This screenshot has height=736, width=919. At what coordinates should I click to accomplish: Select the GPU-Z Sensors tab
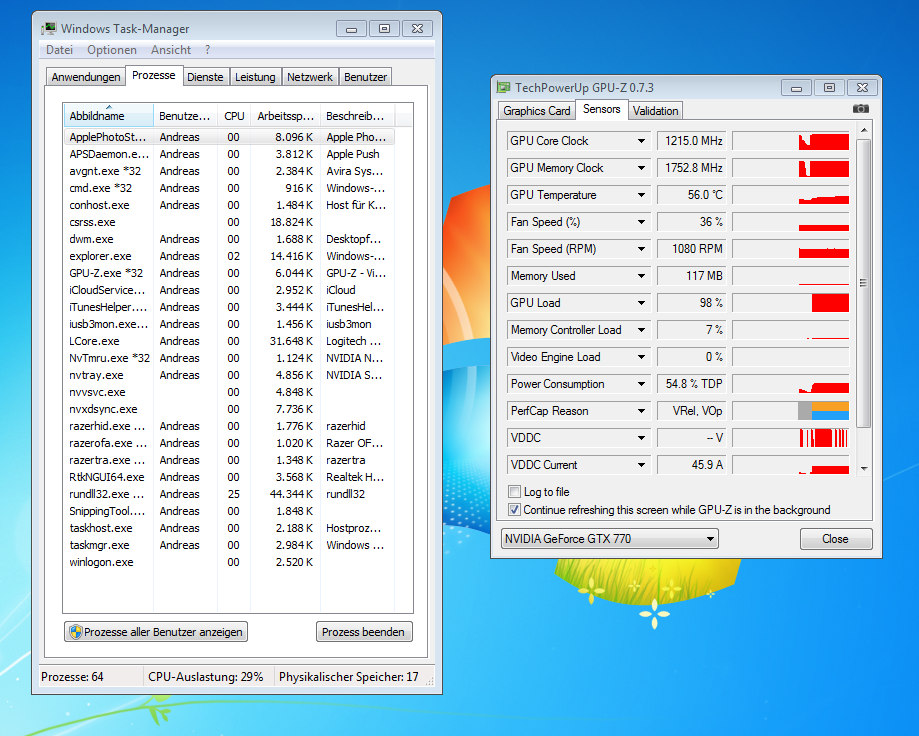point(601,109)
